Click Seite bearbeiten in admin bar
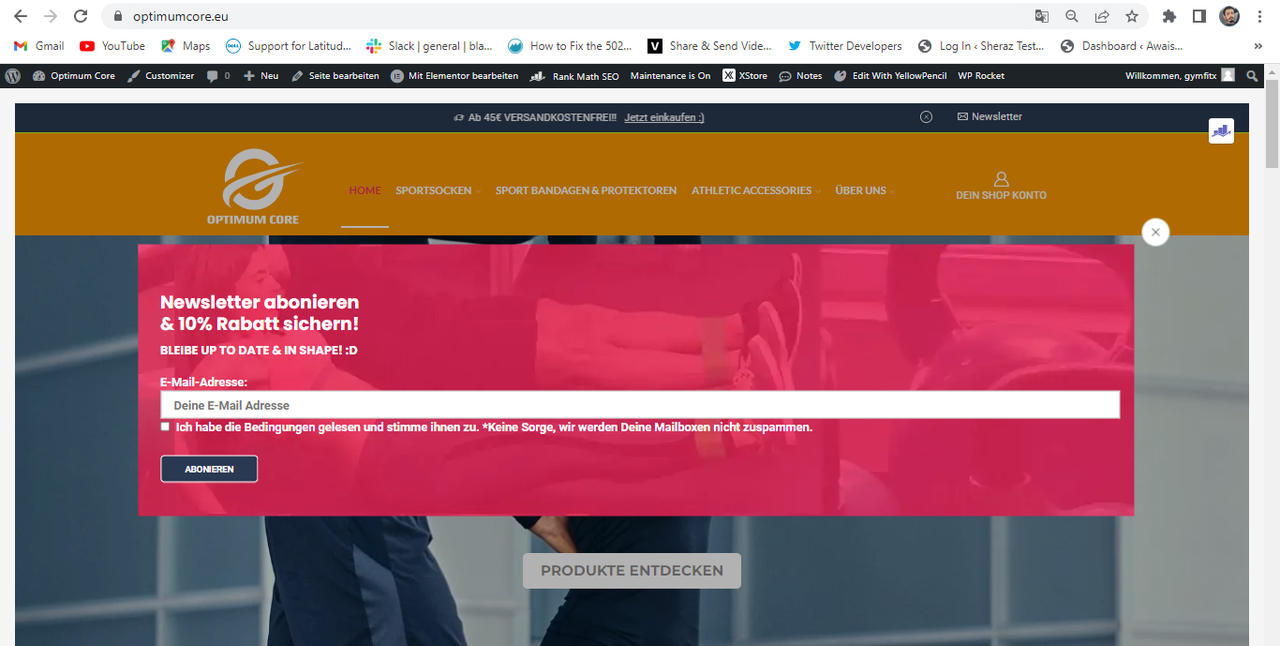The width and height of the screenshot is (1280, 646). [x=335, y=75]
